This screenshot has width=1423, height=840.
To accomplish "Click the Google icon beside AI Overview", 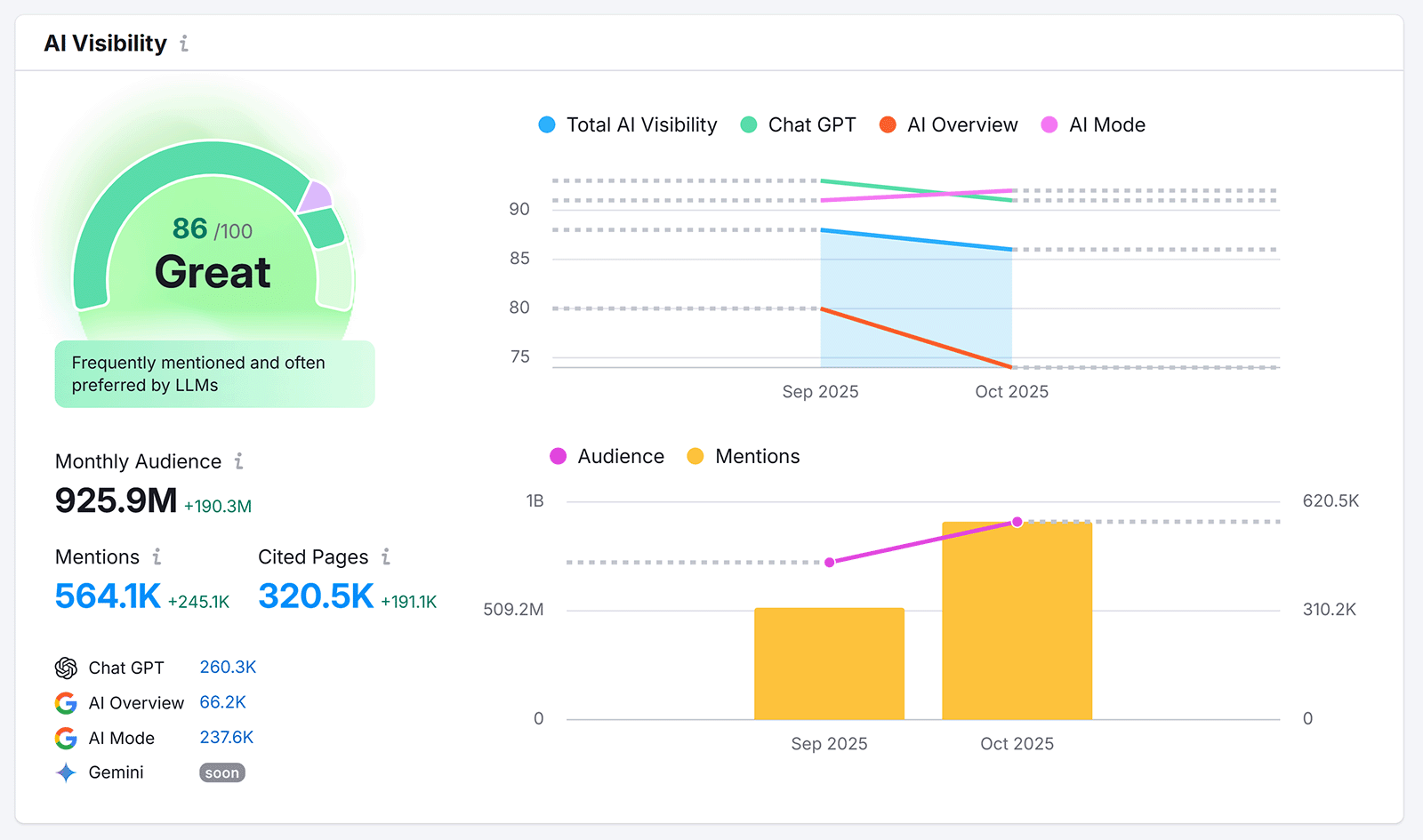I will click(66, 703).
